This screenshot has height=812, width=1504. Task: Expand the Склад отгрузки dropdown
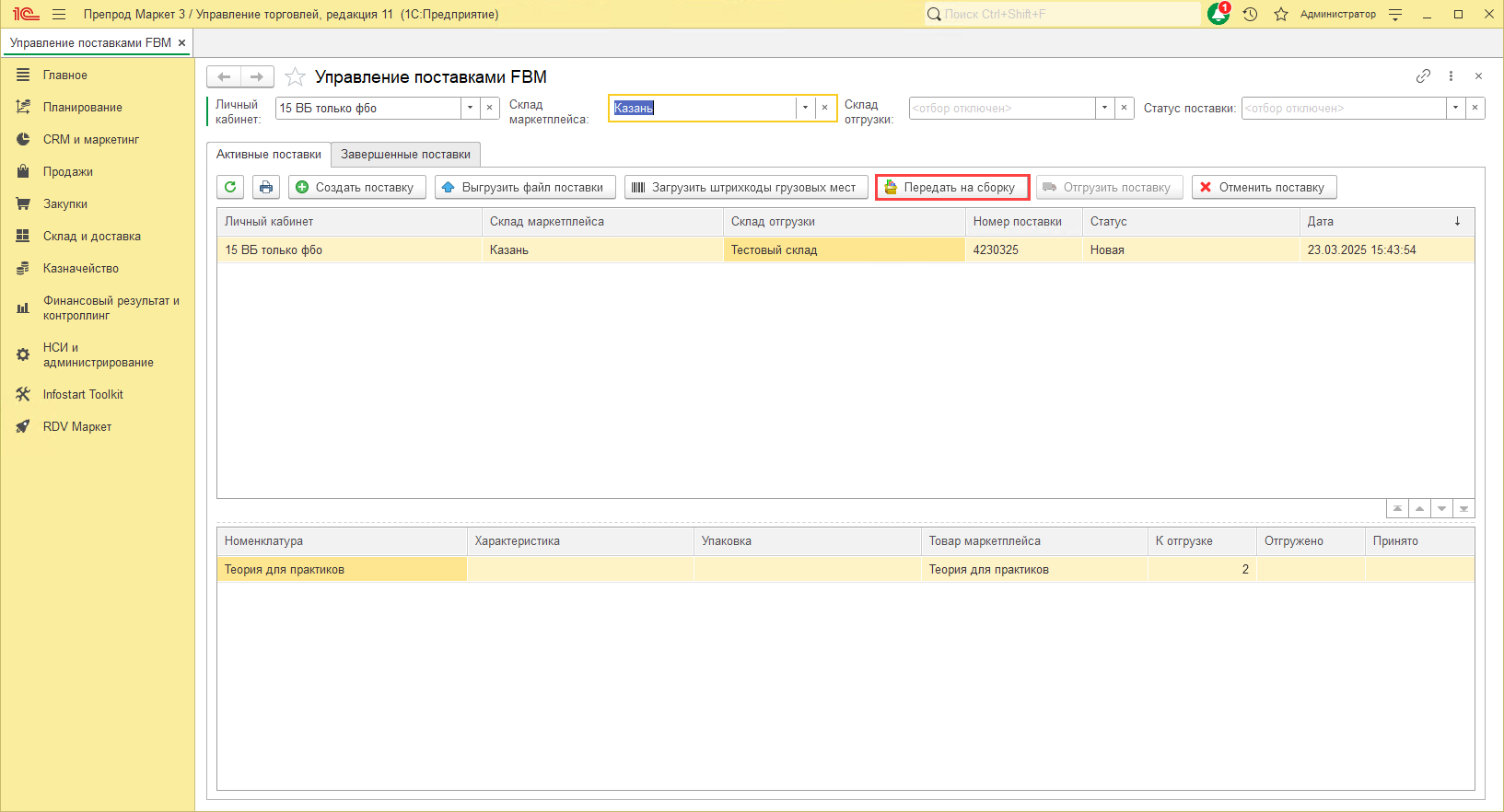pos(1103,108)
